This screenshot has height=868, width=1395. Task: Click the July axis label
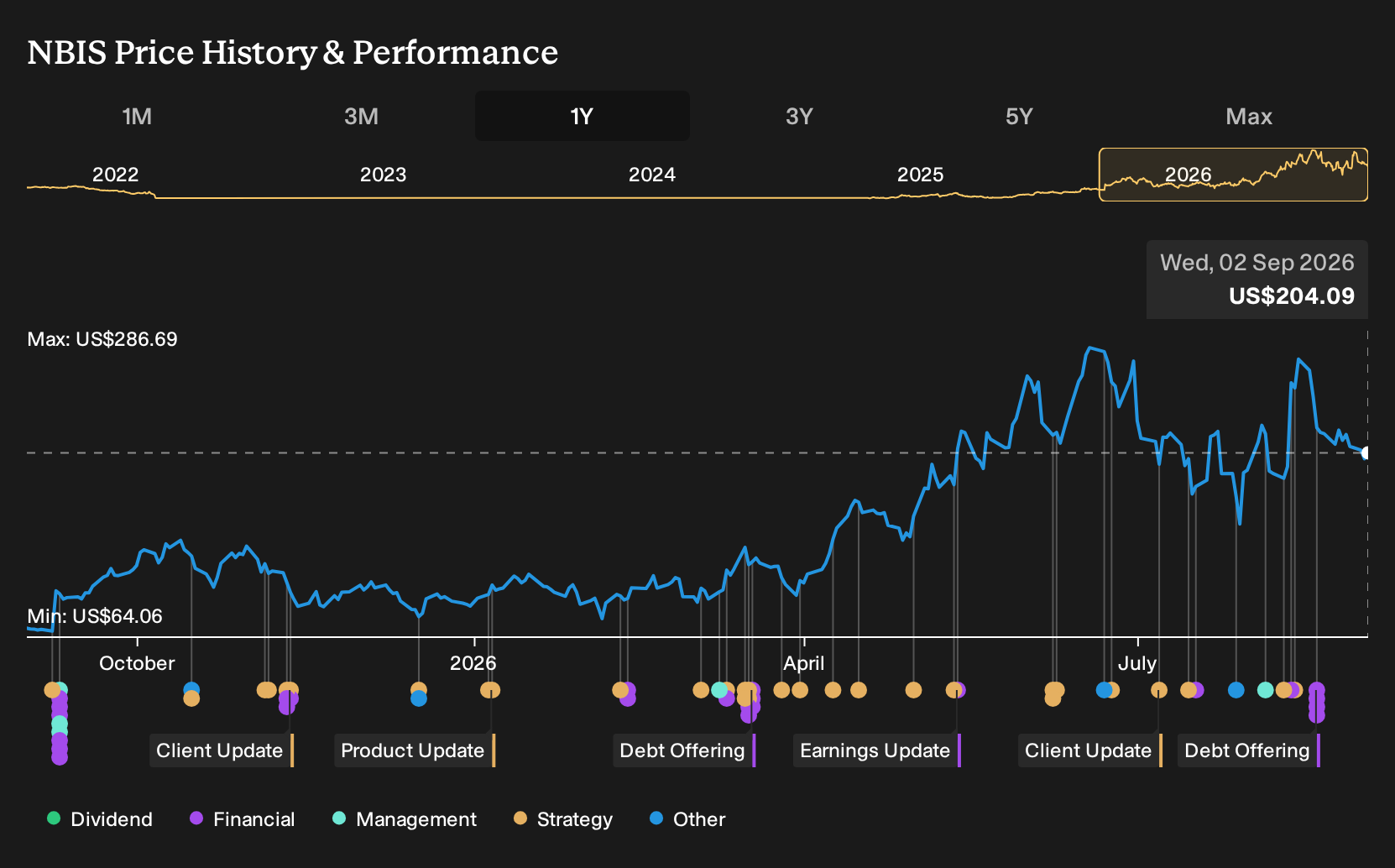click(1137, 663)
